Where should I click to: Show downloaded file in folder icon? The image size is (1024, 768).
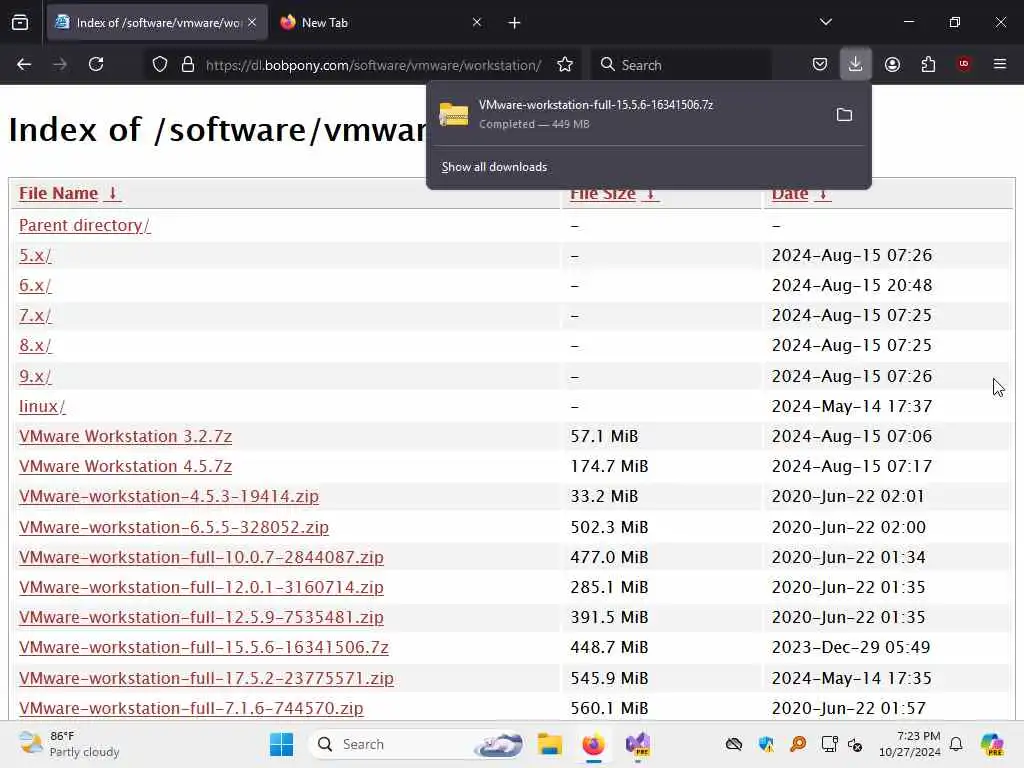[x=844, y=115]
